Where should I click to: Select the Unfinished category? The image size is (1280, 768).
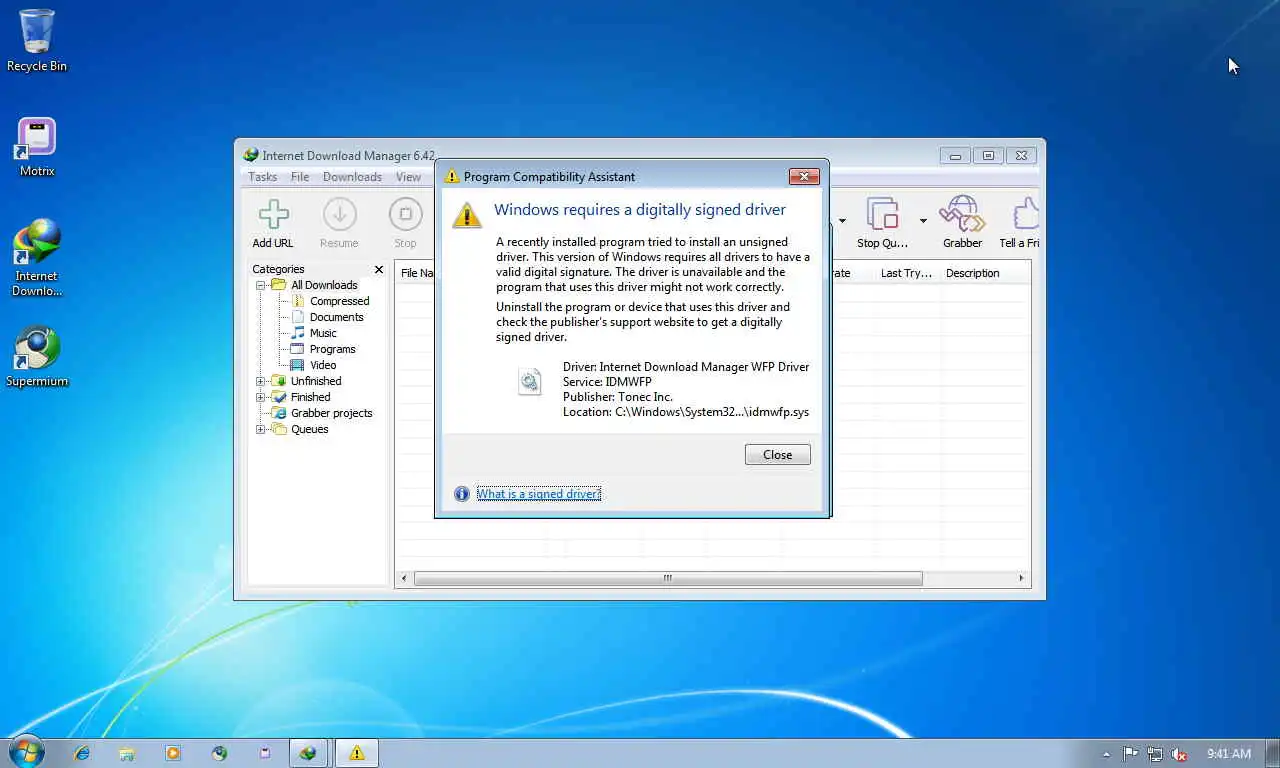pyautogui.click(x=316, y=381)
